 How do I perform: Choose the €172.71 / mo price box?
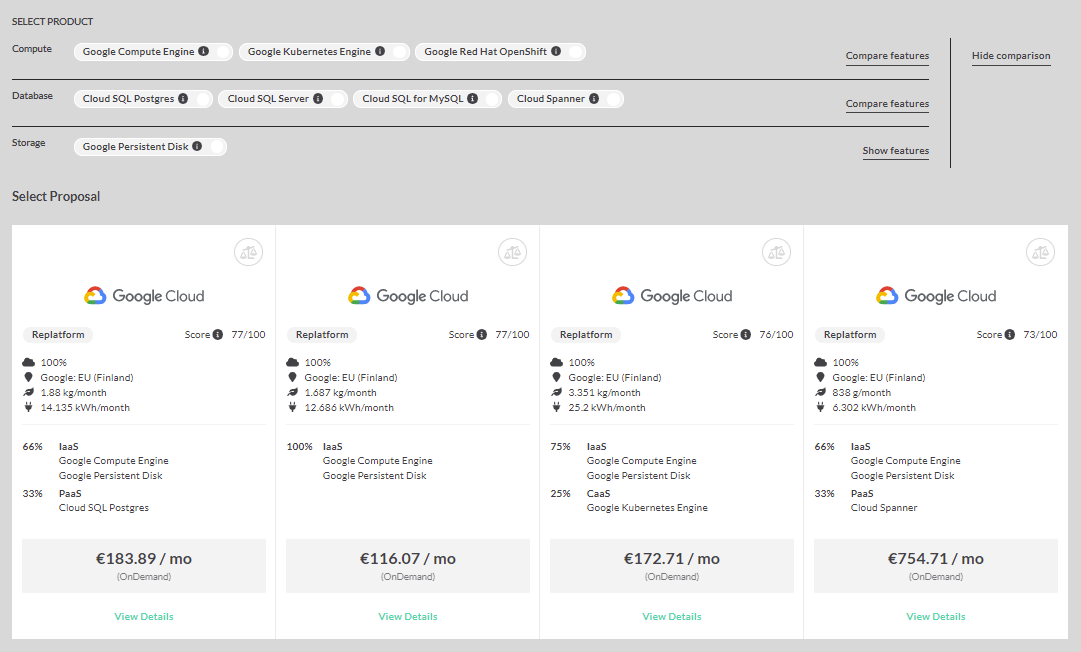pos(672,566)
